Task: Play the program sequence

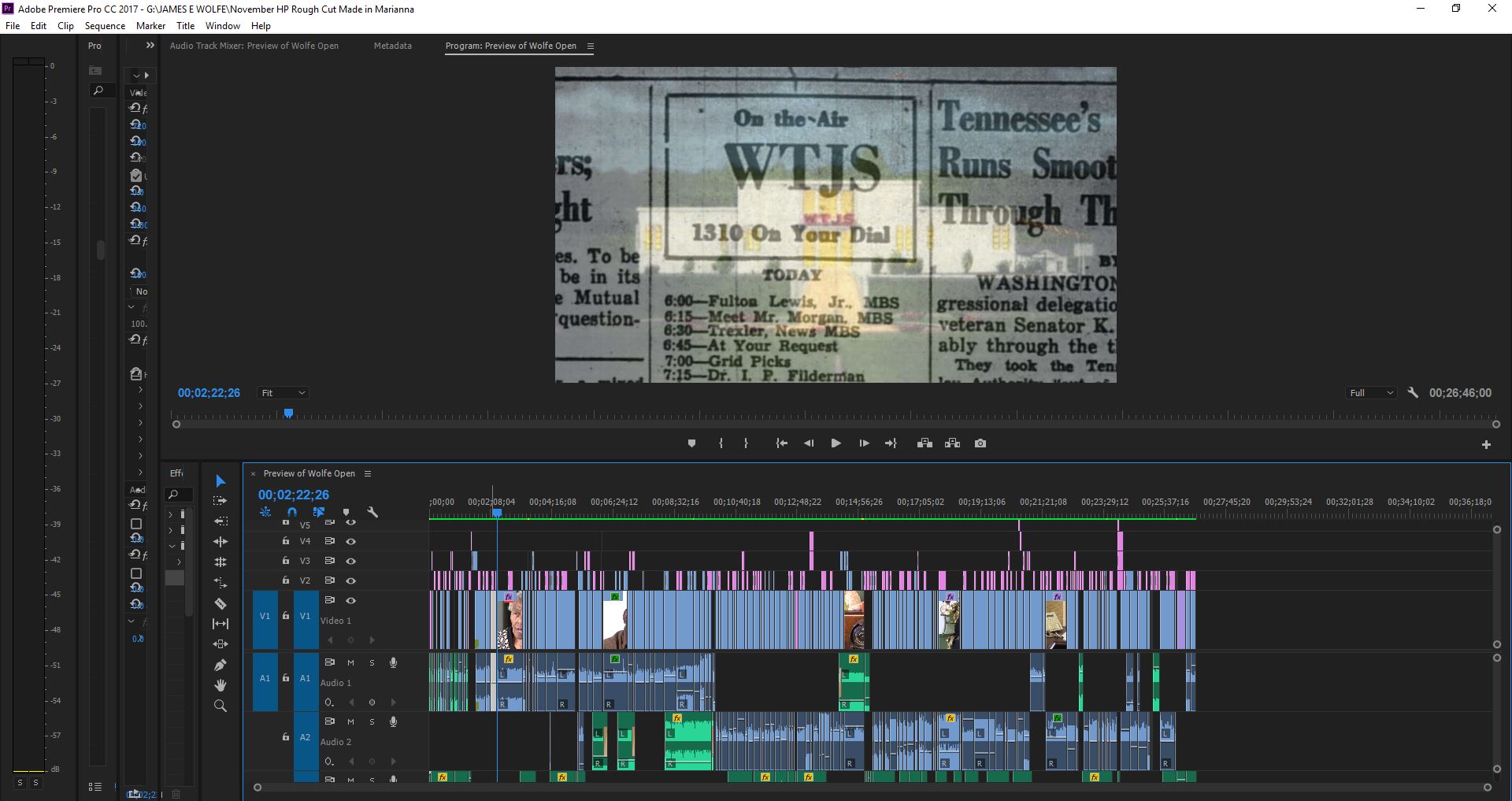Action: 836,443
